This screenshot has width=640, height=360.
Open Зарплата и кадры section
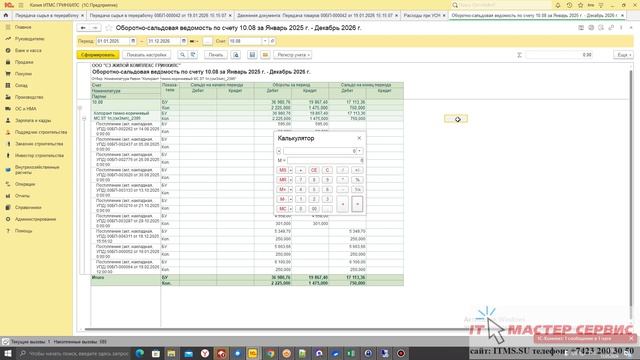click(33, 120)
